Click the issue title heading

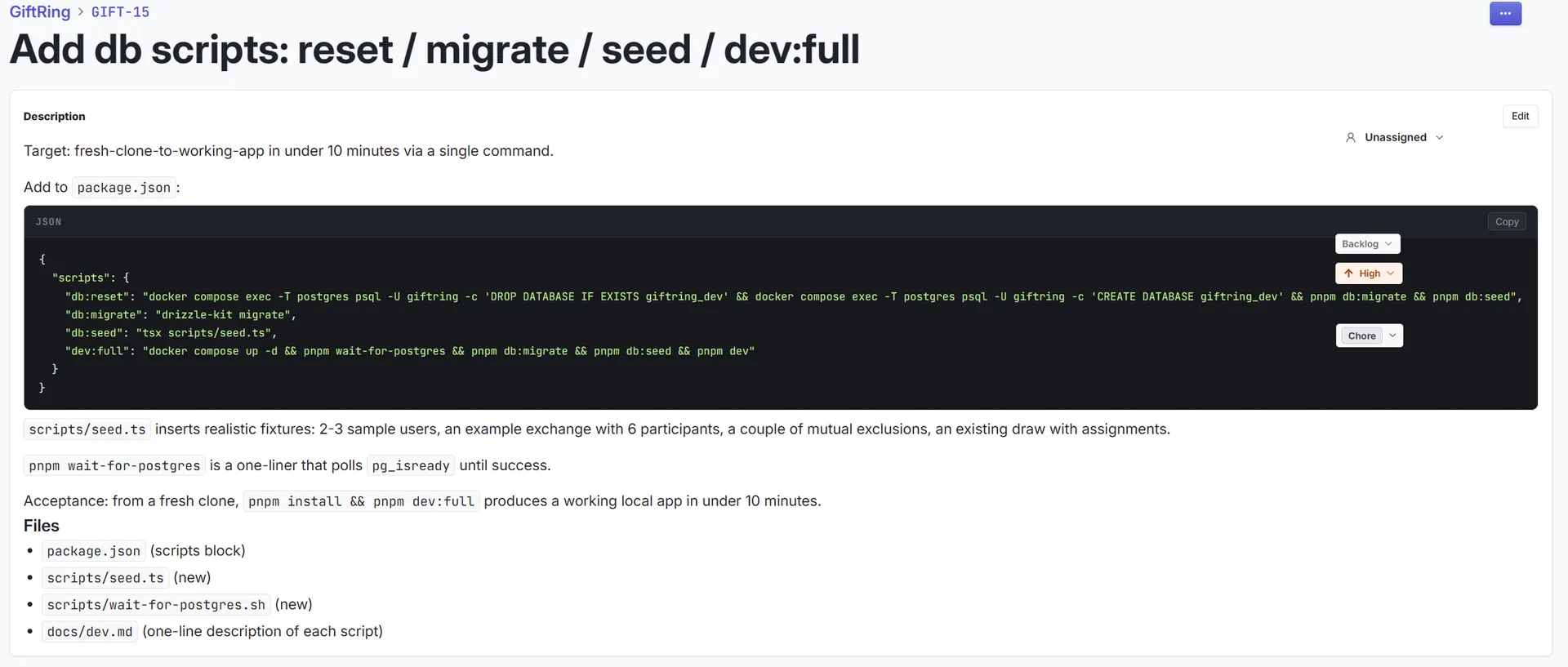(434, 50)
